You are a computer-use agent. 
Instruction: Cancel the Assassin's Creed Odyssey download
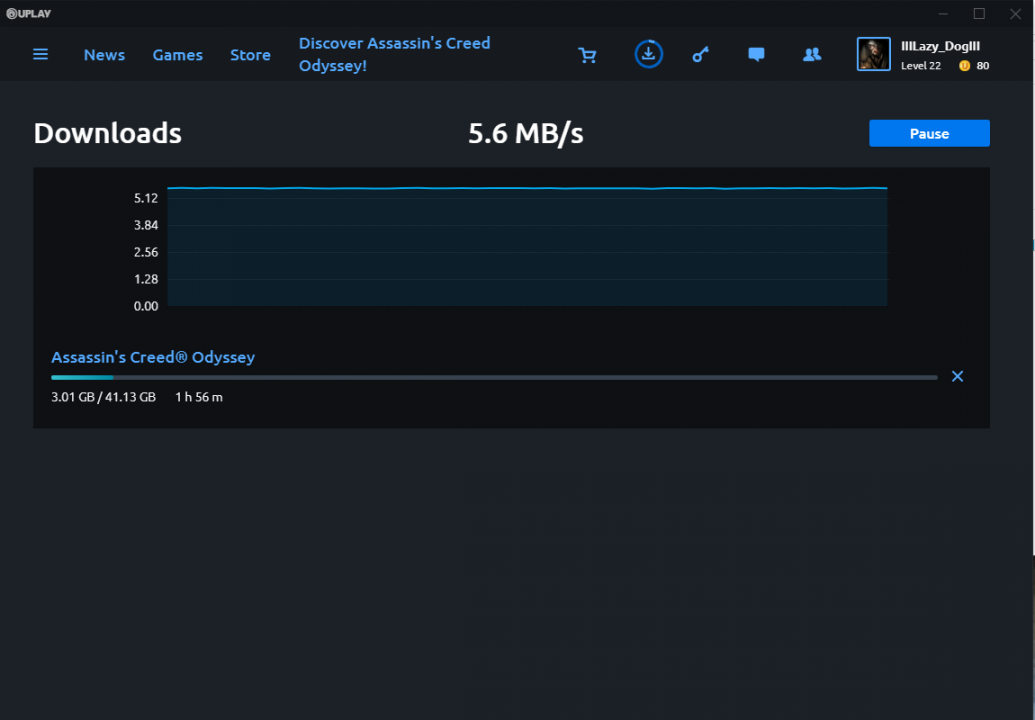tap(957, 376)
